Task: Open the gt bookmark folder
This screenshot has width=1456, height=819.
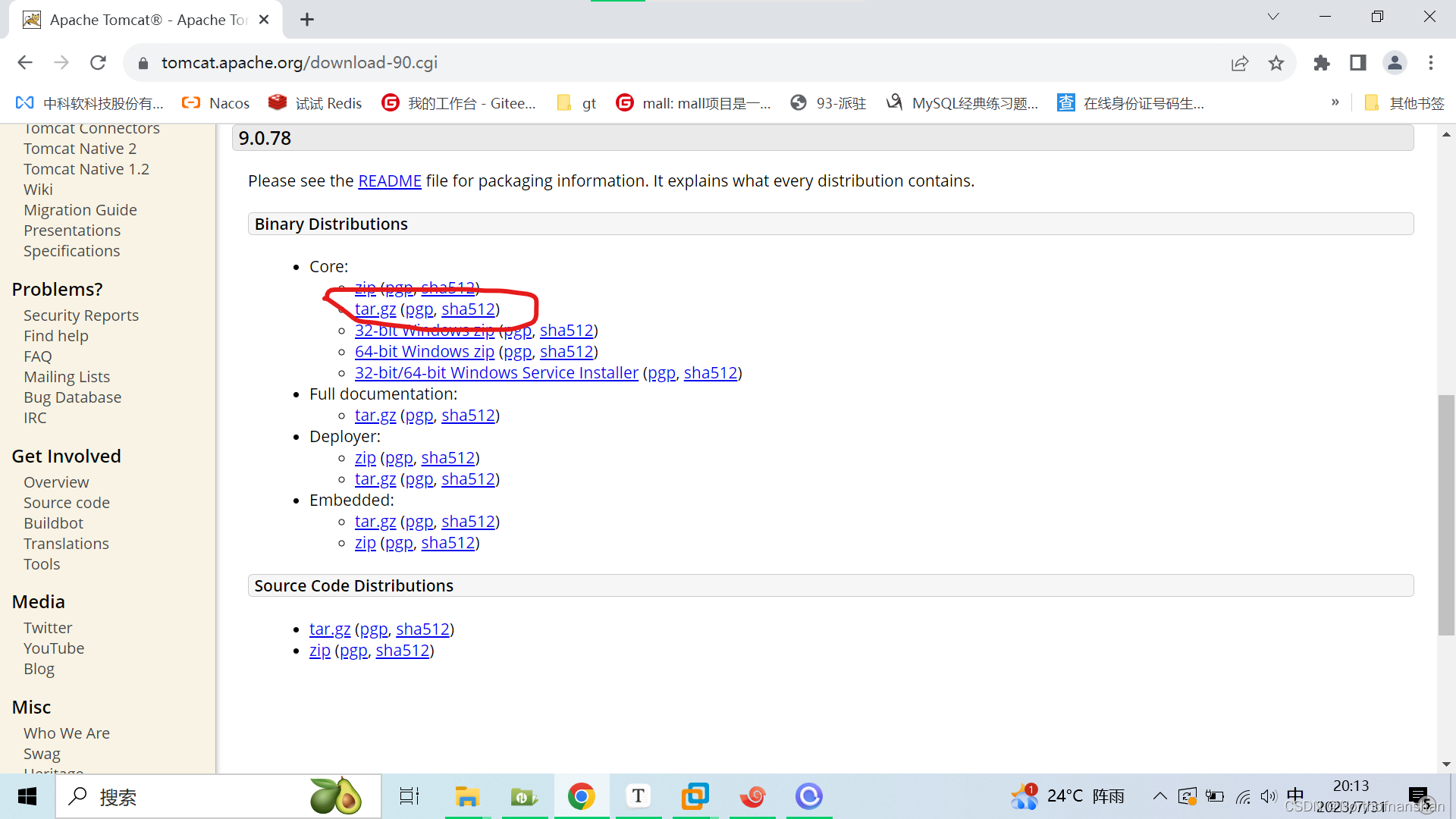Action: pos(576,103)
